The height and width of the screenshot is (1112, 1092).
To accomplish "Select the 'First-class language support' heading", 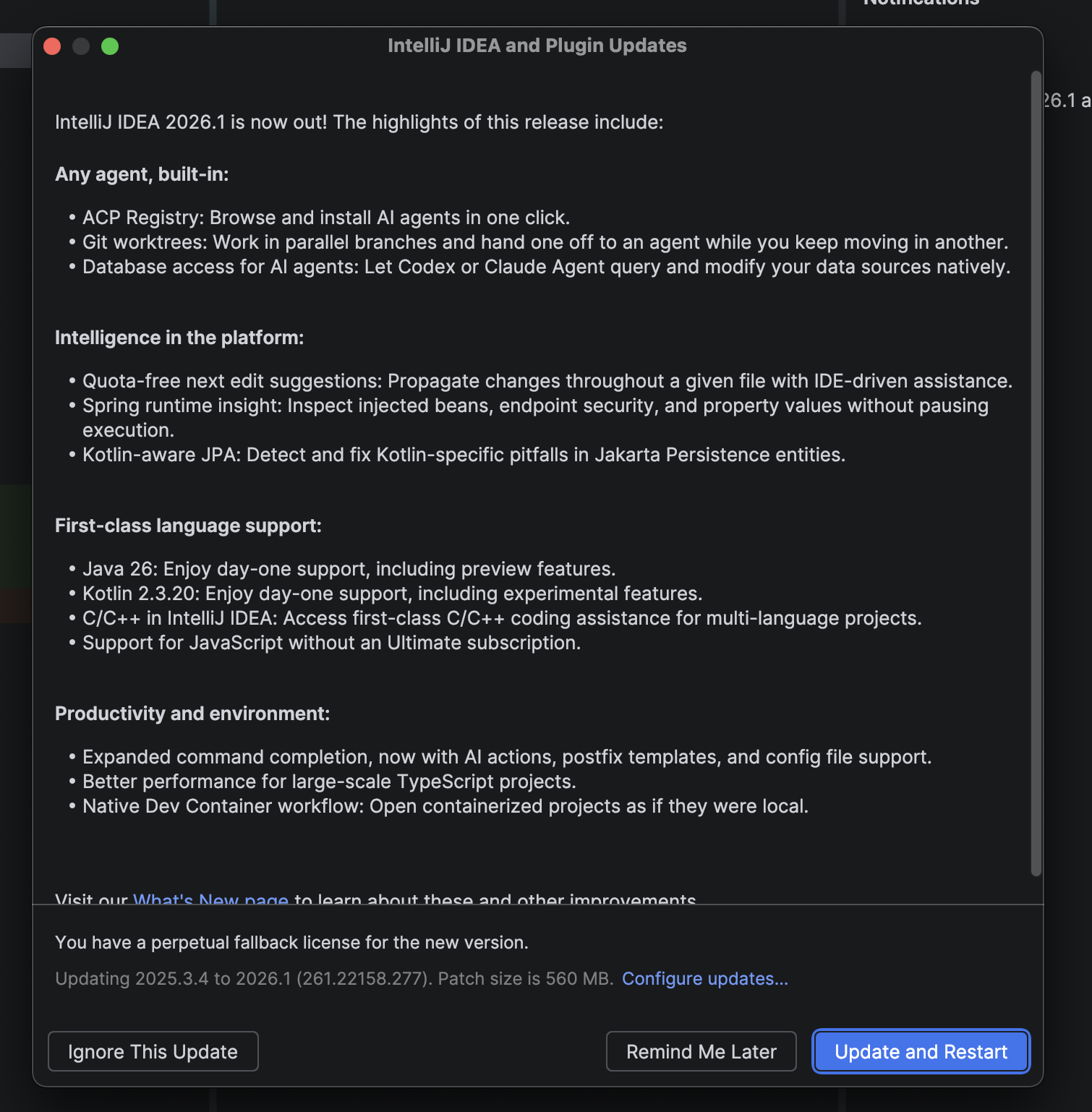I will point(188,526).
